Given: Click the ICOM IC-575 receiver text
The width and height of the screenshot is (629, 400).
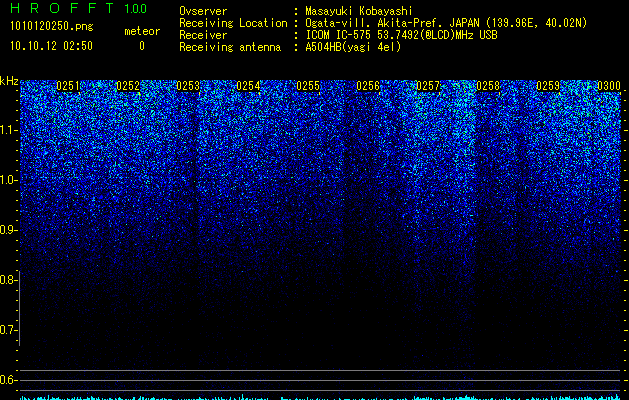Looking at the screenshot, I should click(401, 35).
